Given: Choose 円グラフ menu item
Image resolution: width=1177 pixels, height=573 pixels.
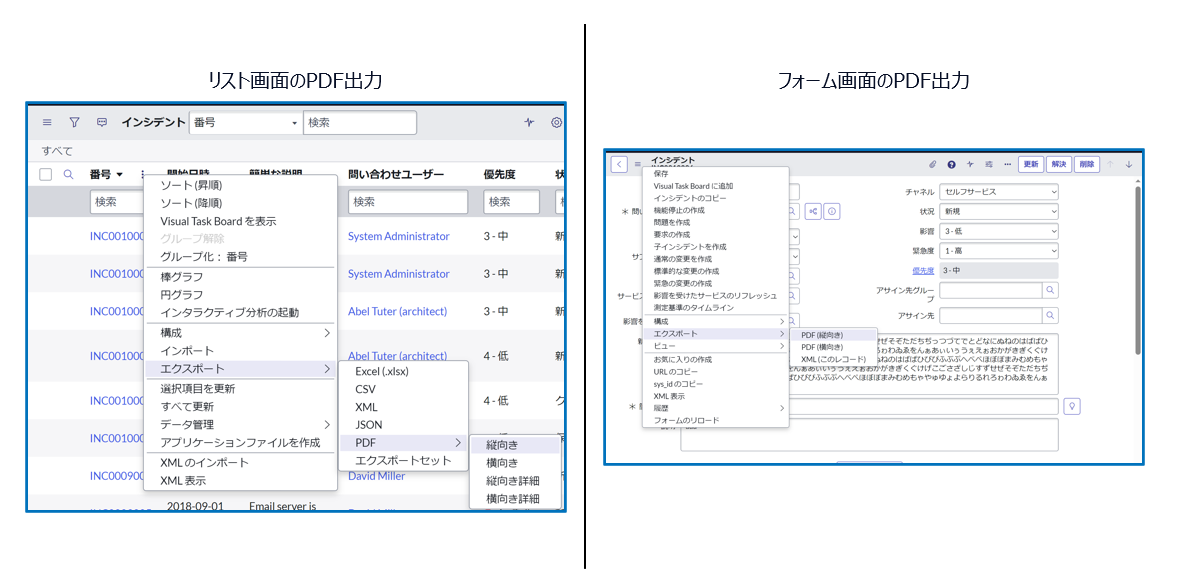Looking at the screenshot, I should click(182, 294).
